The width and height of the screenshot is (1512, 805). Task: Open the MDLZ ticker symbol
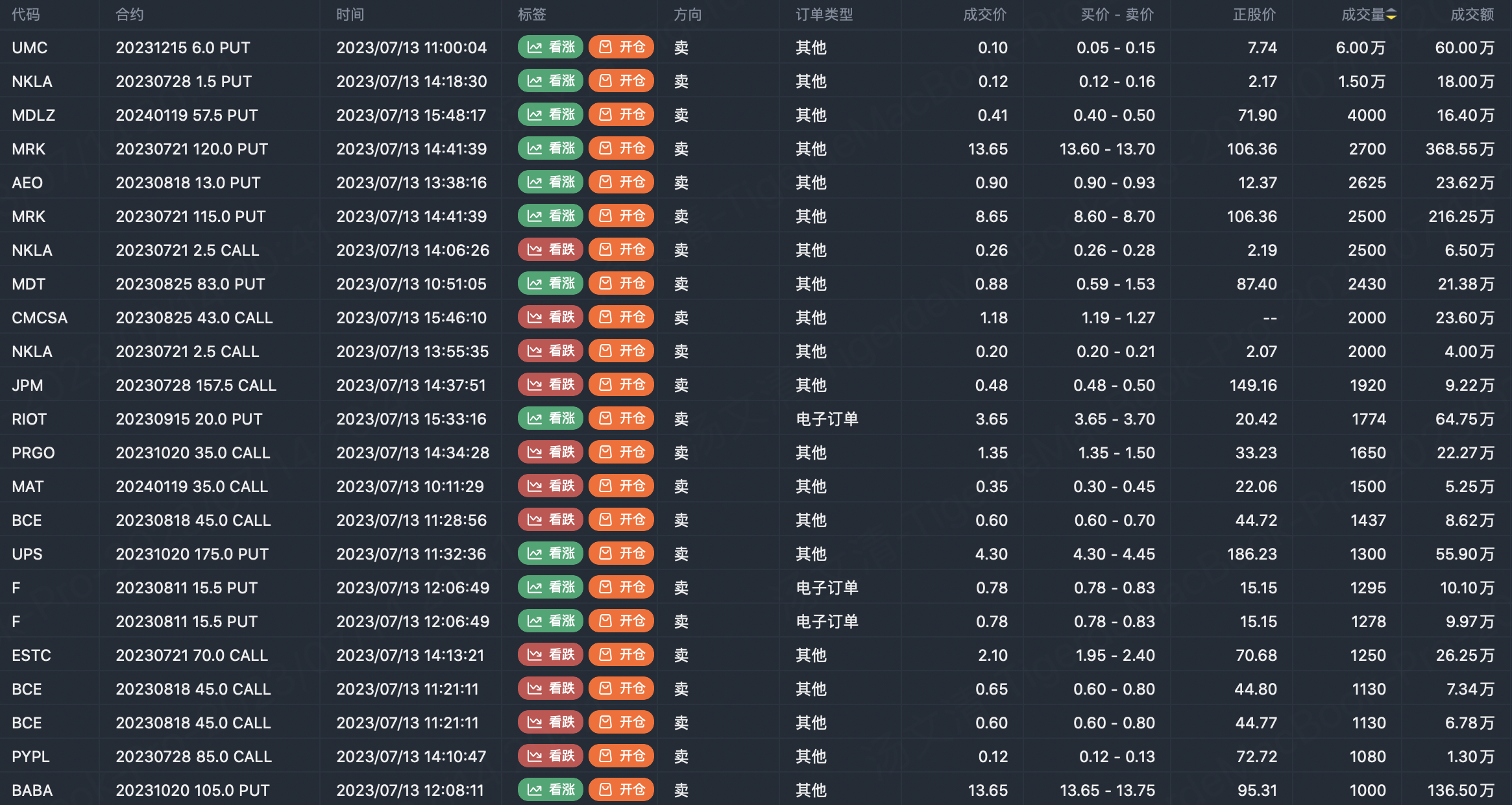click(x=34, y=116)
